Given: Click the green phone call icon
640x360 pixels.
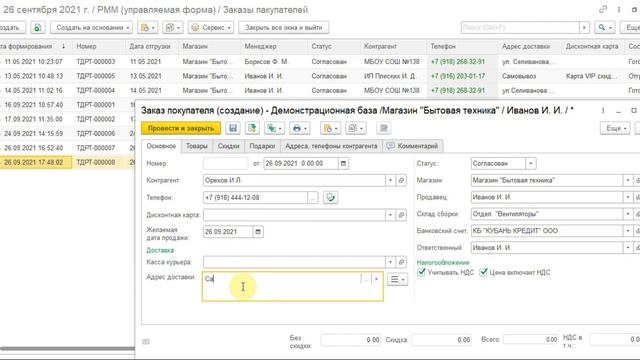Looking at the screenshot, I should tap(330, 198).
